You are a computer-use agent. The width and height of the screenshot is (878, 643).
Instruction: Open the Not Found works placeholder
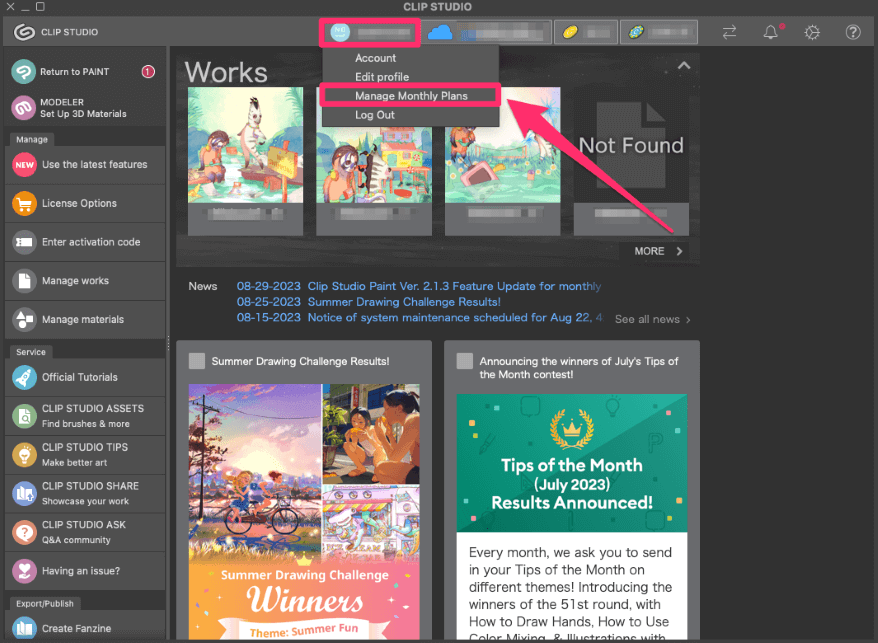pos(631,145)
